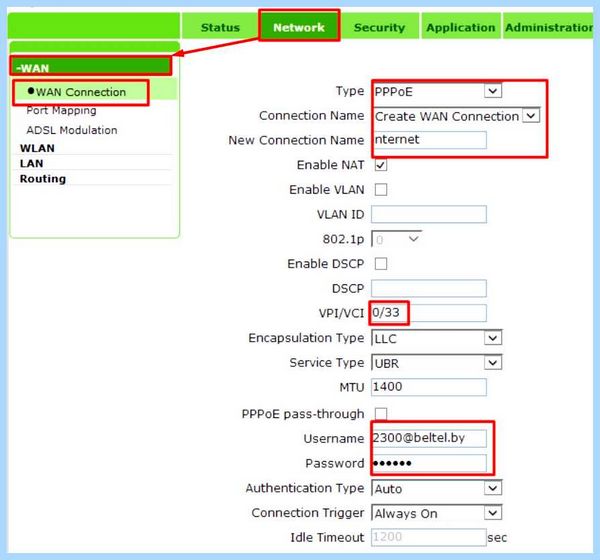Open the Security tab
Image resolution: width=600 pixels, height=560 pixels.
(379, 27)
